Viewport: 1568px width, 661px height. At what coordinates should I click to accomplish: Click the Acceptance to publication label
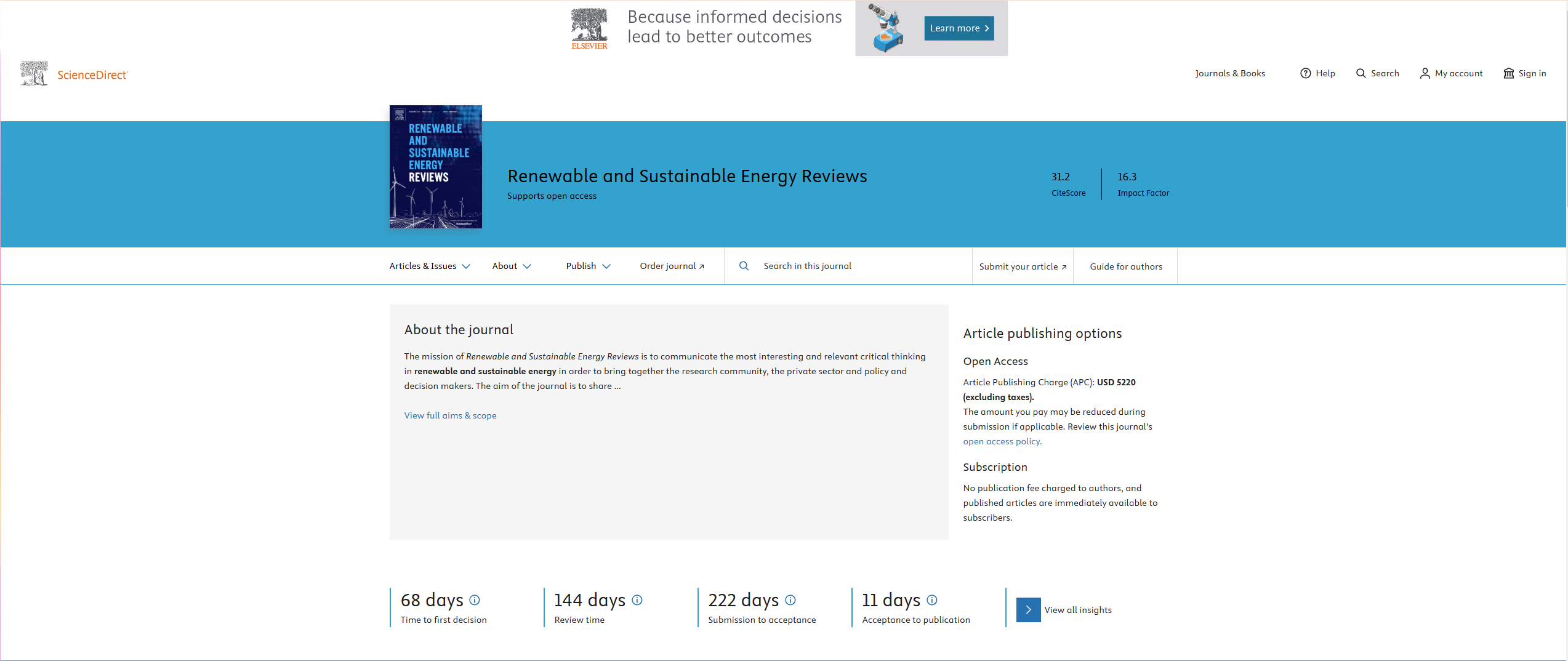[915, 620]
